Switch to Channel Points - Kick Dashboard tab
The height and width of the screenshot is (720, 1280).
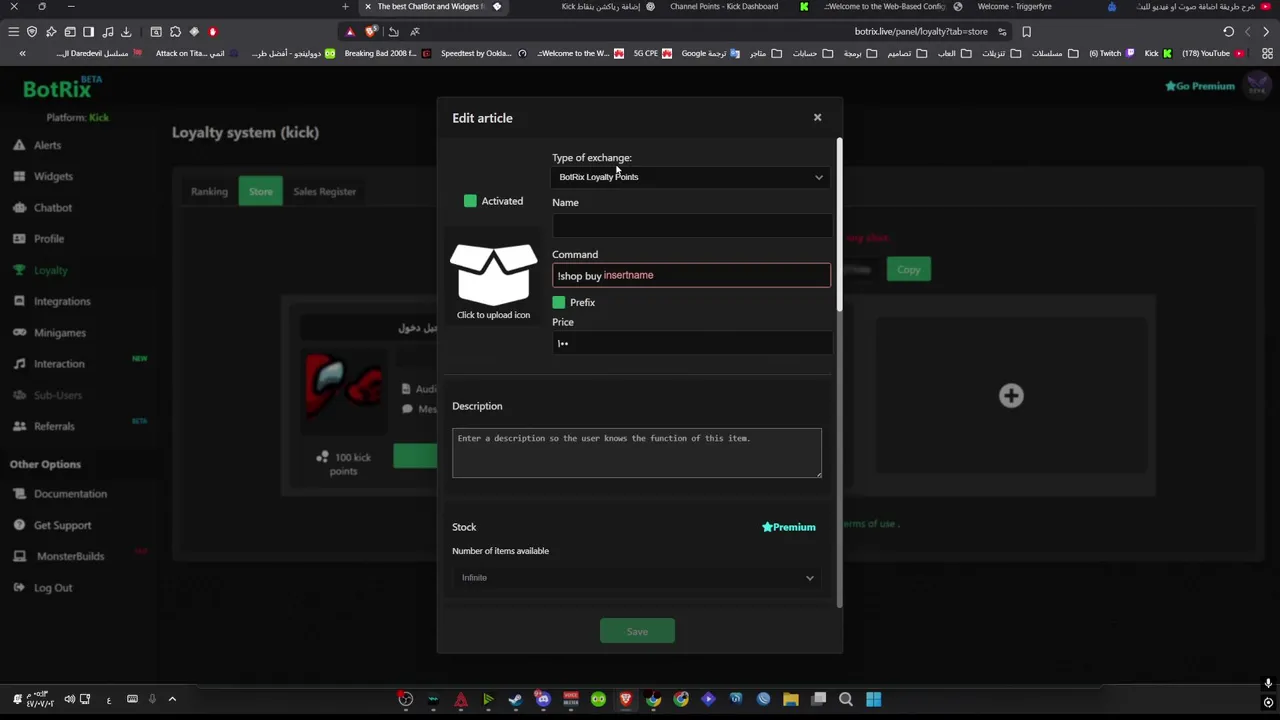tap(723, 6)
